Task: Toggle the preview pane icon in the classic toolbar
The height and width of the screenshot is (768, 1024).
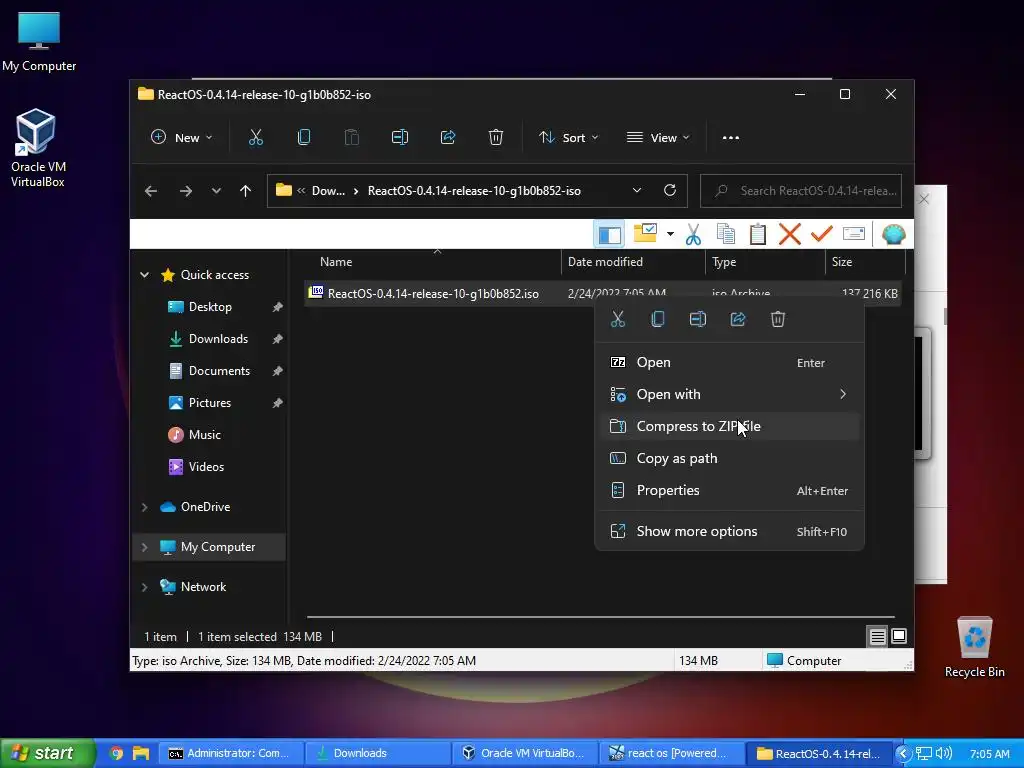Action: pyautogui.click(x=609, y=234)
